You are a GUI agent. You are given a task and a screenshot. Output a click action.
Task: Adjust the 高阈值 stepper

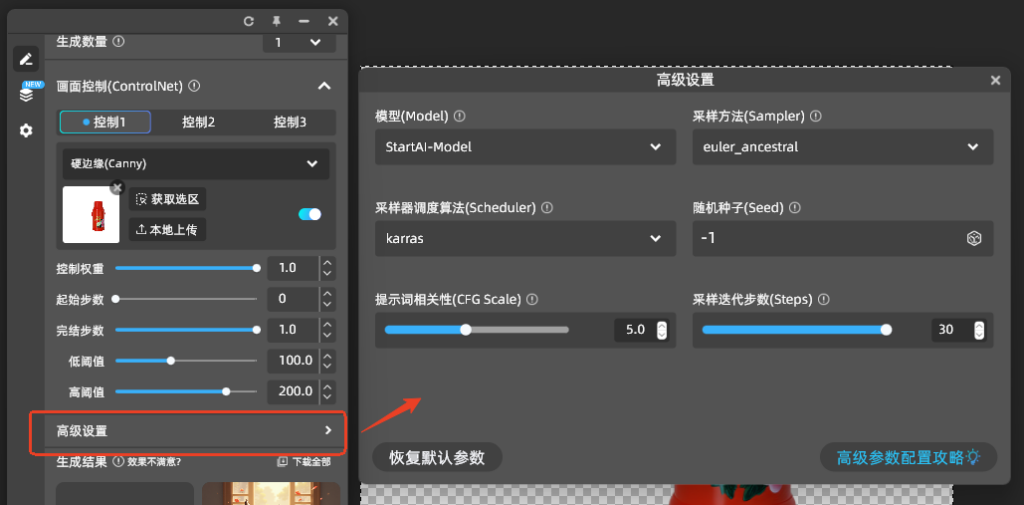pos(328,392)
